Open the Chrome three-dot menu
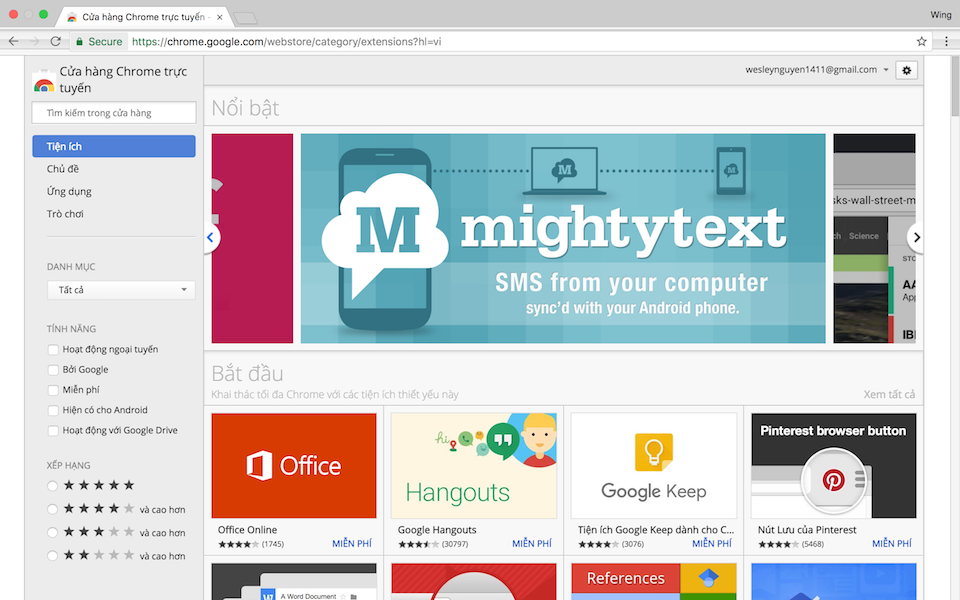The image size is (960, 600). (945, 41)
